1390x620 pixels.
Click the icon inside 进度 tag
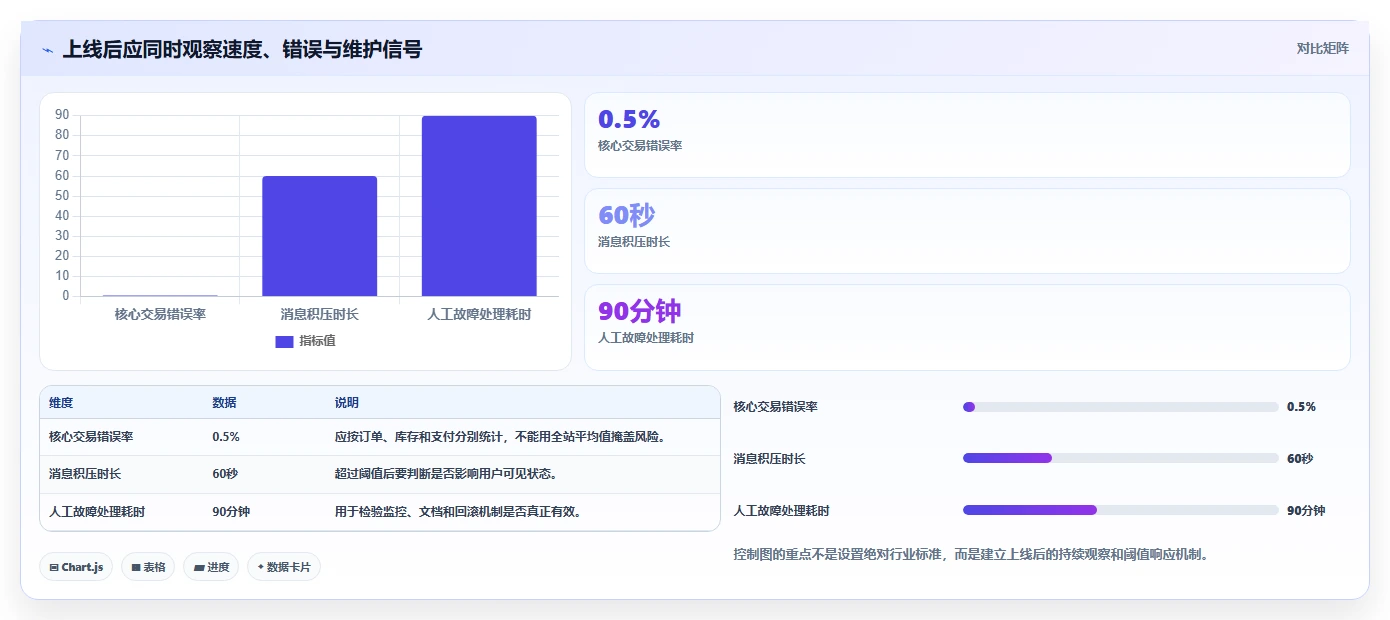coord(199,568)
